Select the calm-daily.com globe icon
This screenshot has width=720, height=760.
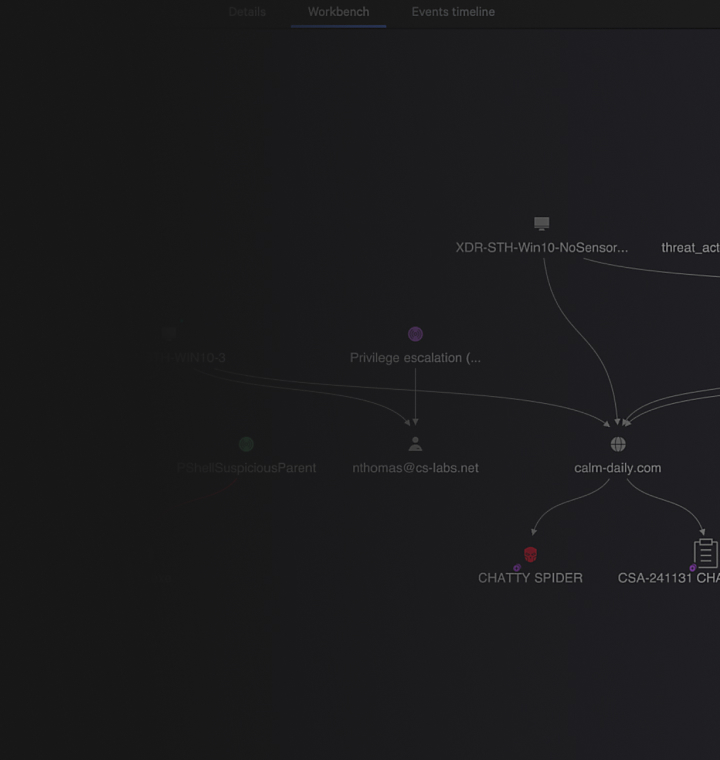(x=618, y=444)
